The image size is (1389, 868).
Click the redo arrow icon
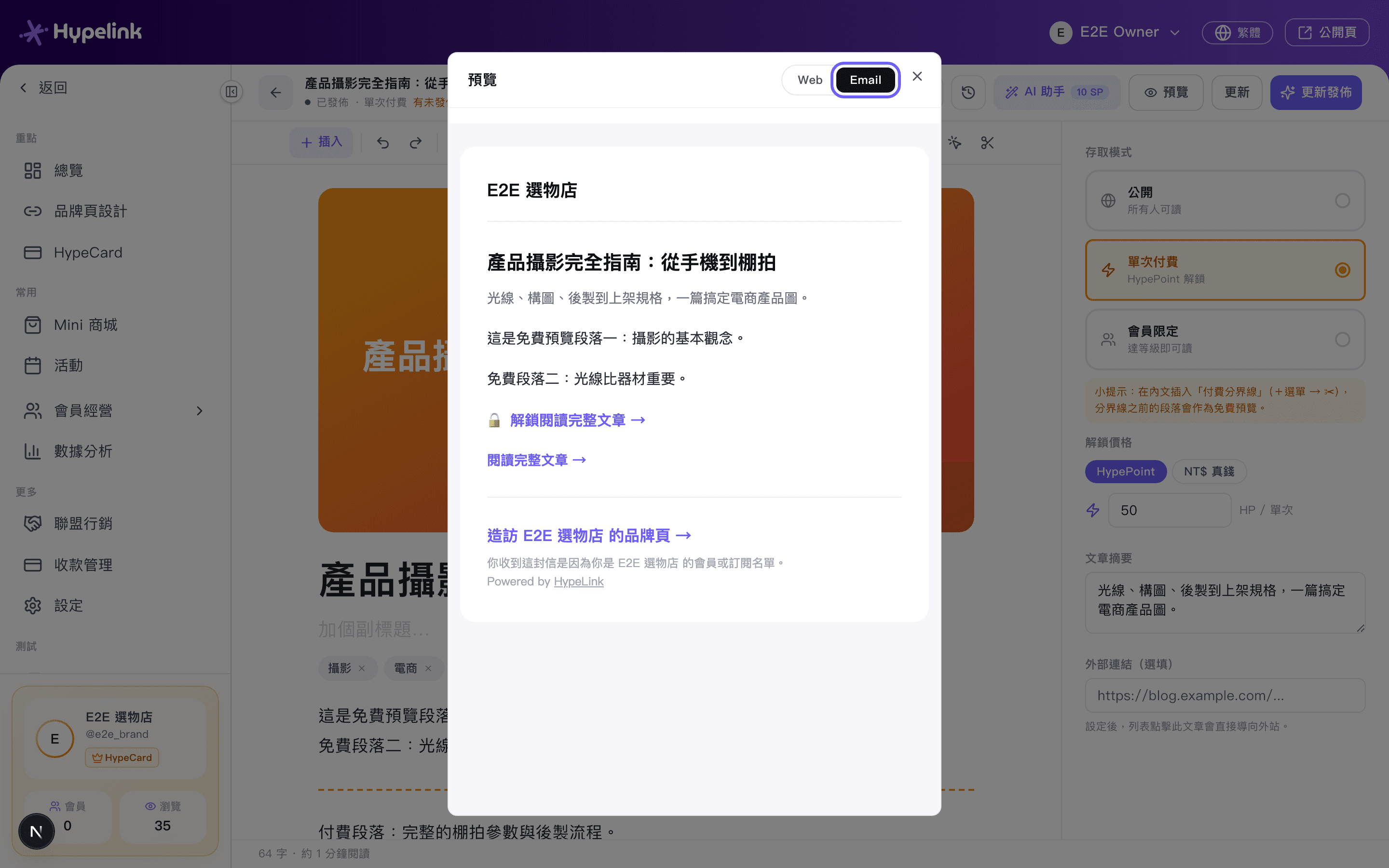coord(416,142)
